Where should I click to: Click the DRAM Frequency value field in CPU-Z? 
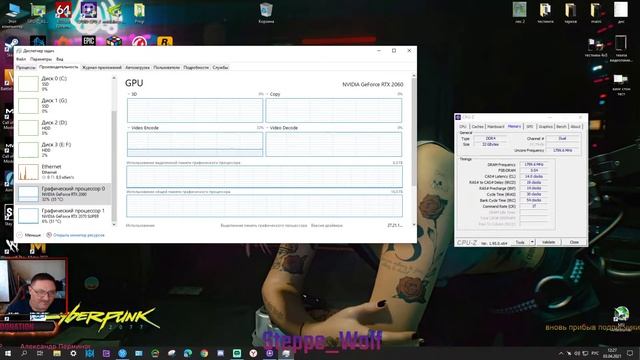(534, 164)
